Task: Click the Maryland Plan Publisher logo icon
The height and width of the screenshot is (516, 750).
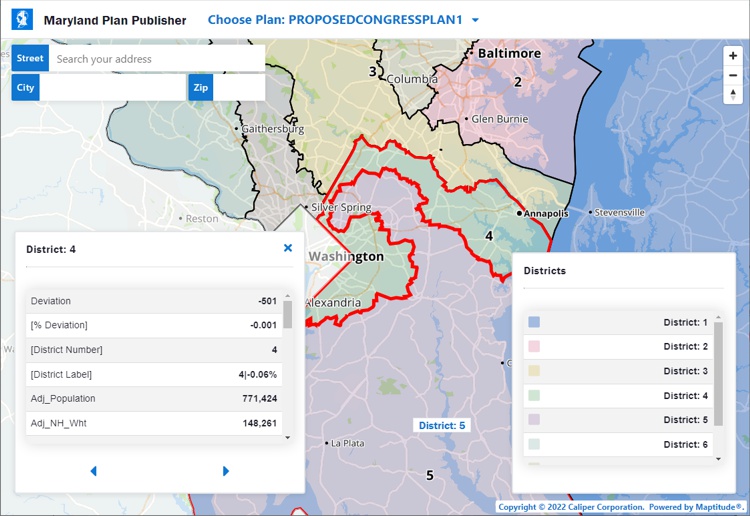Action: (x=22, y=19)
